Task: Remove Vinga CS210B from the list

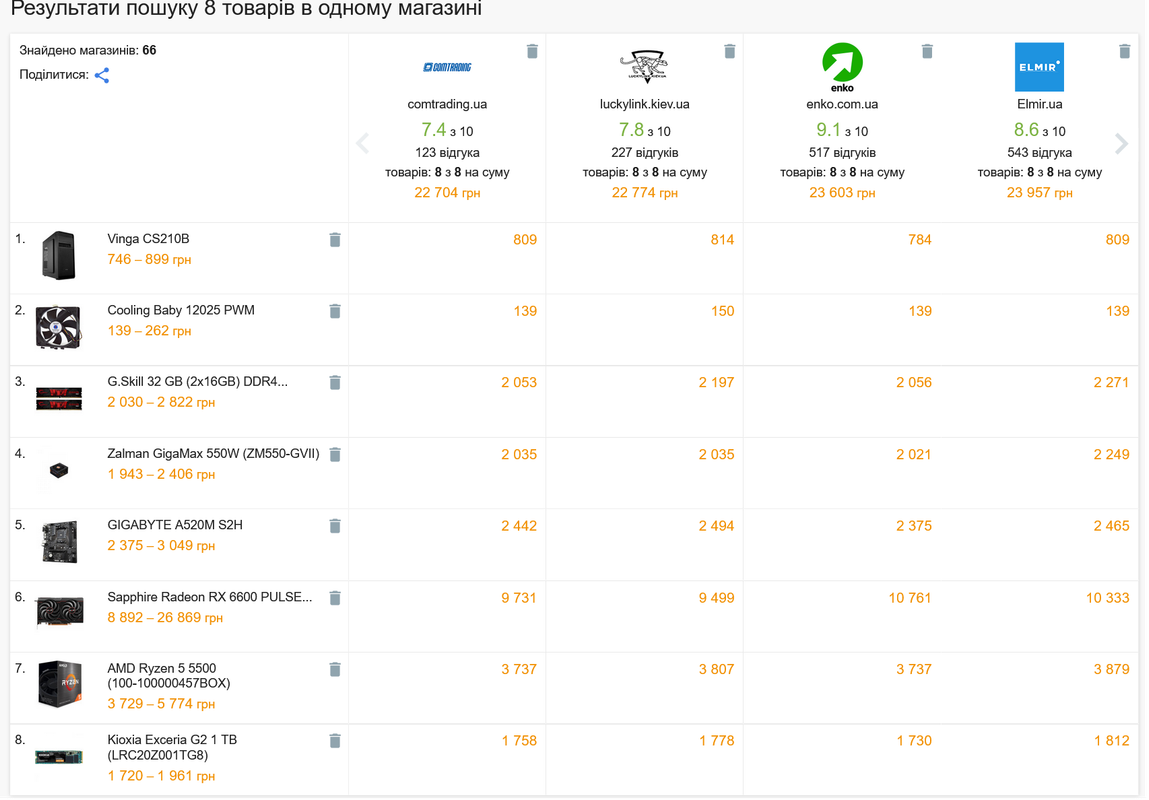Action: click(x=336, y=240)
